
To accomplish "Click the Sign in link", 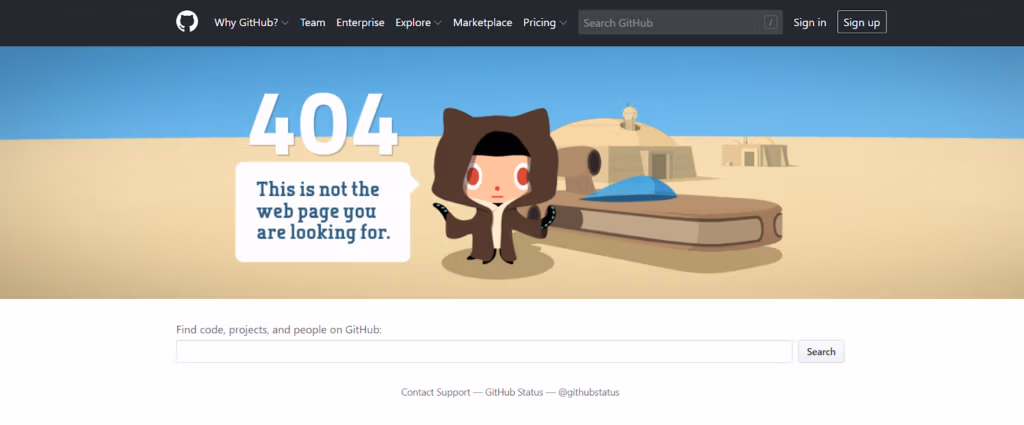I will tap(809, 22).
